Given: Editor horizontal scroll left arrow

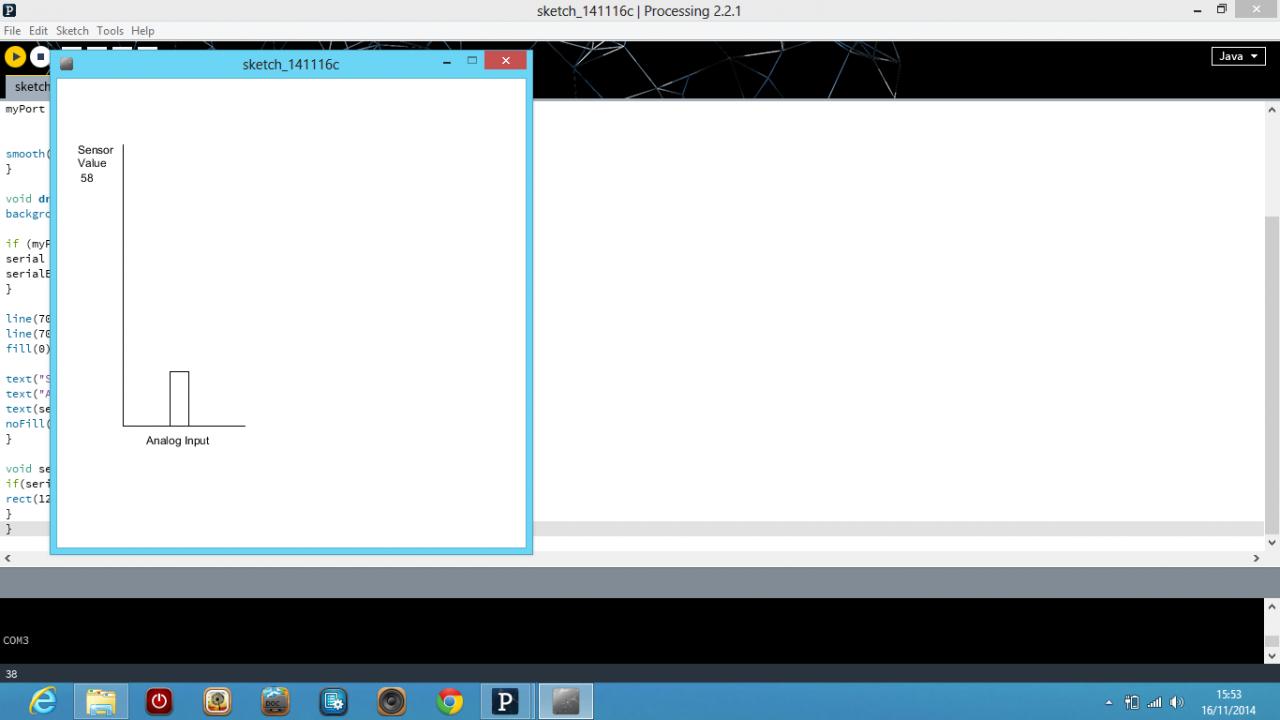Looking at the screenshot, I should [x=8, y=558].
